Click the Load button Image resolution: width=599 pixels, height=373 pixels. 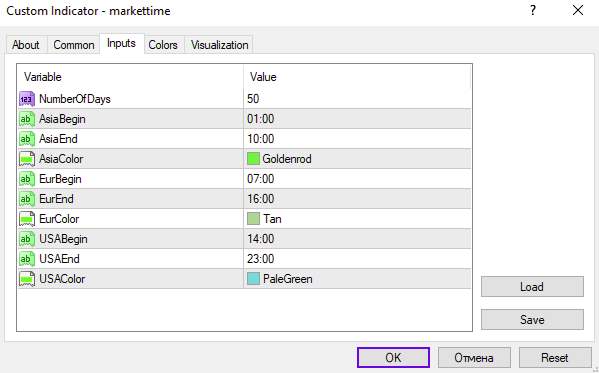coord(532,287)
